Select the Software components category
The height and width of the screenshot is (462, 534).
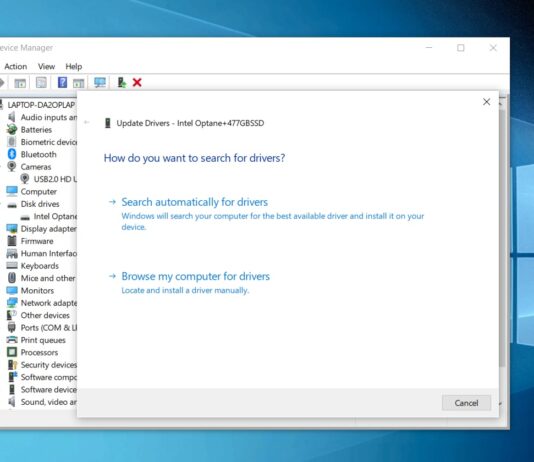tap(48, 377)
